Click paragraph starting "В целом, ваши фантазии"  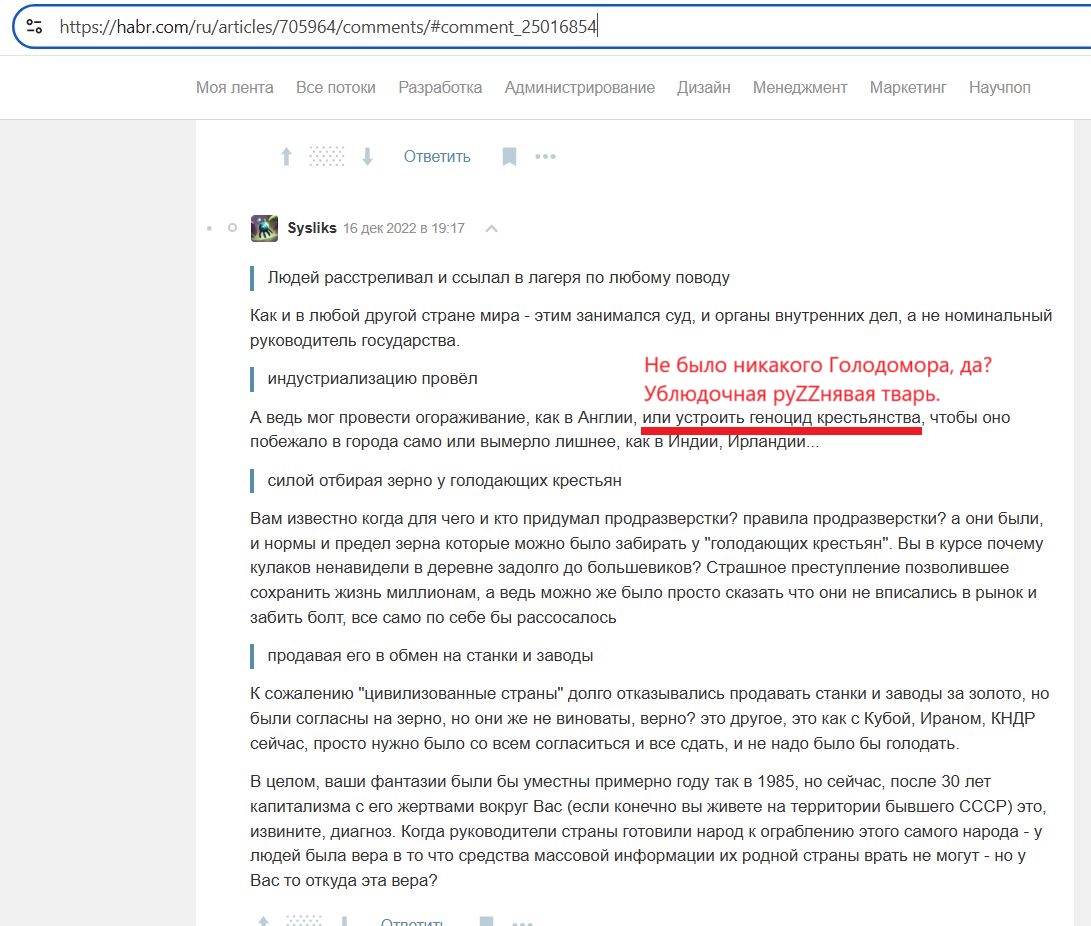point(648,831)
